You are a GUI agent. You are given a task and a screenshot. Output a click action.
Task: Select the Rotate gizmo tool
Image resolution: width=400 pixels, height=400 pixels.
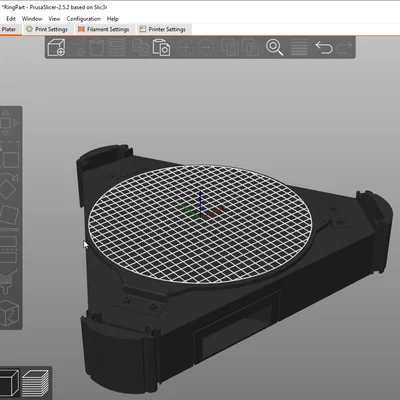8,187
